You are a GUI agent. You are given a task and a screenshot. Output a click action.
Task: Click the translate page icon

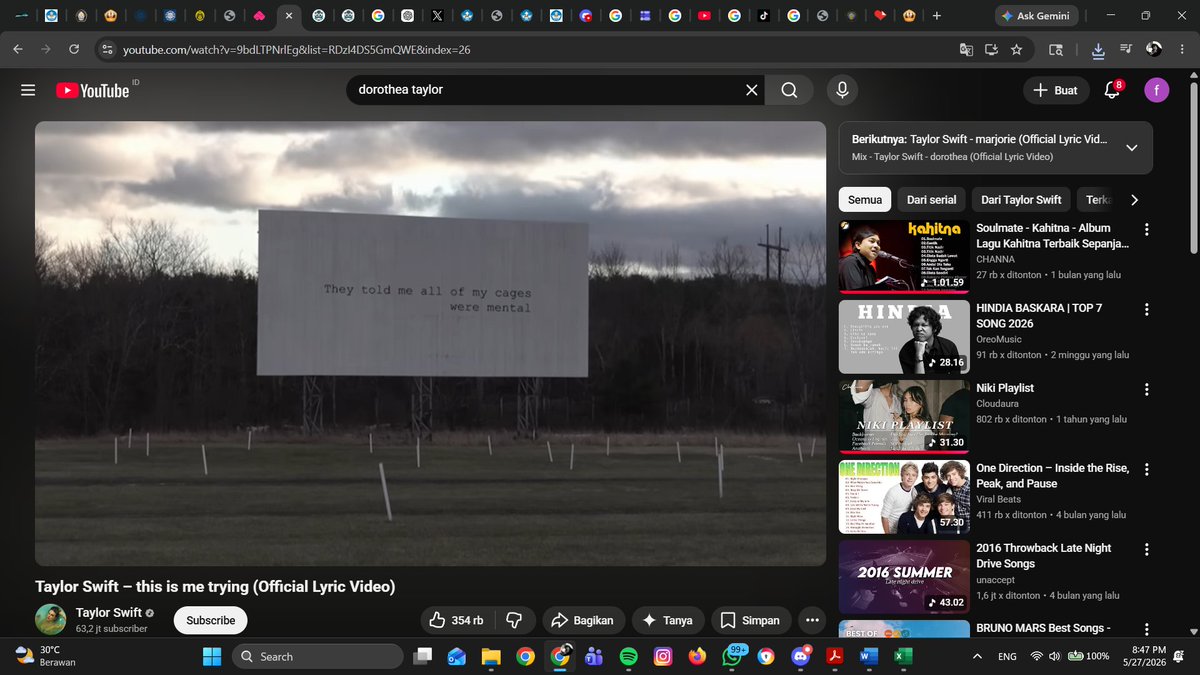966,49
